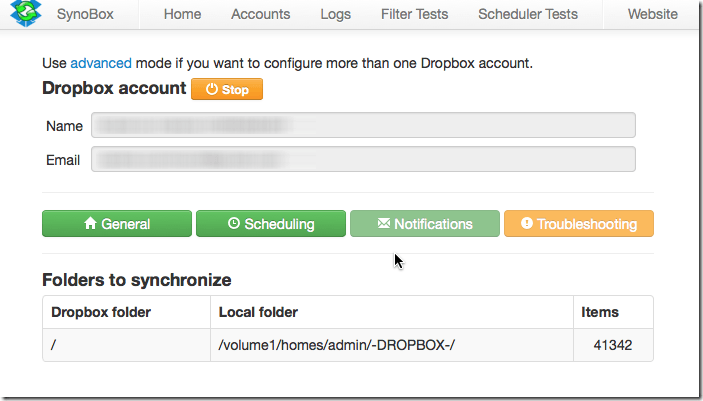703x401 pixels.
Task: Click the SynoBox logo icon
Action: coord(26,13)
